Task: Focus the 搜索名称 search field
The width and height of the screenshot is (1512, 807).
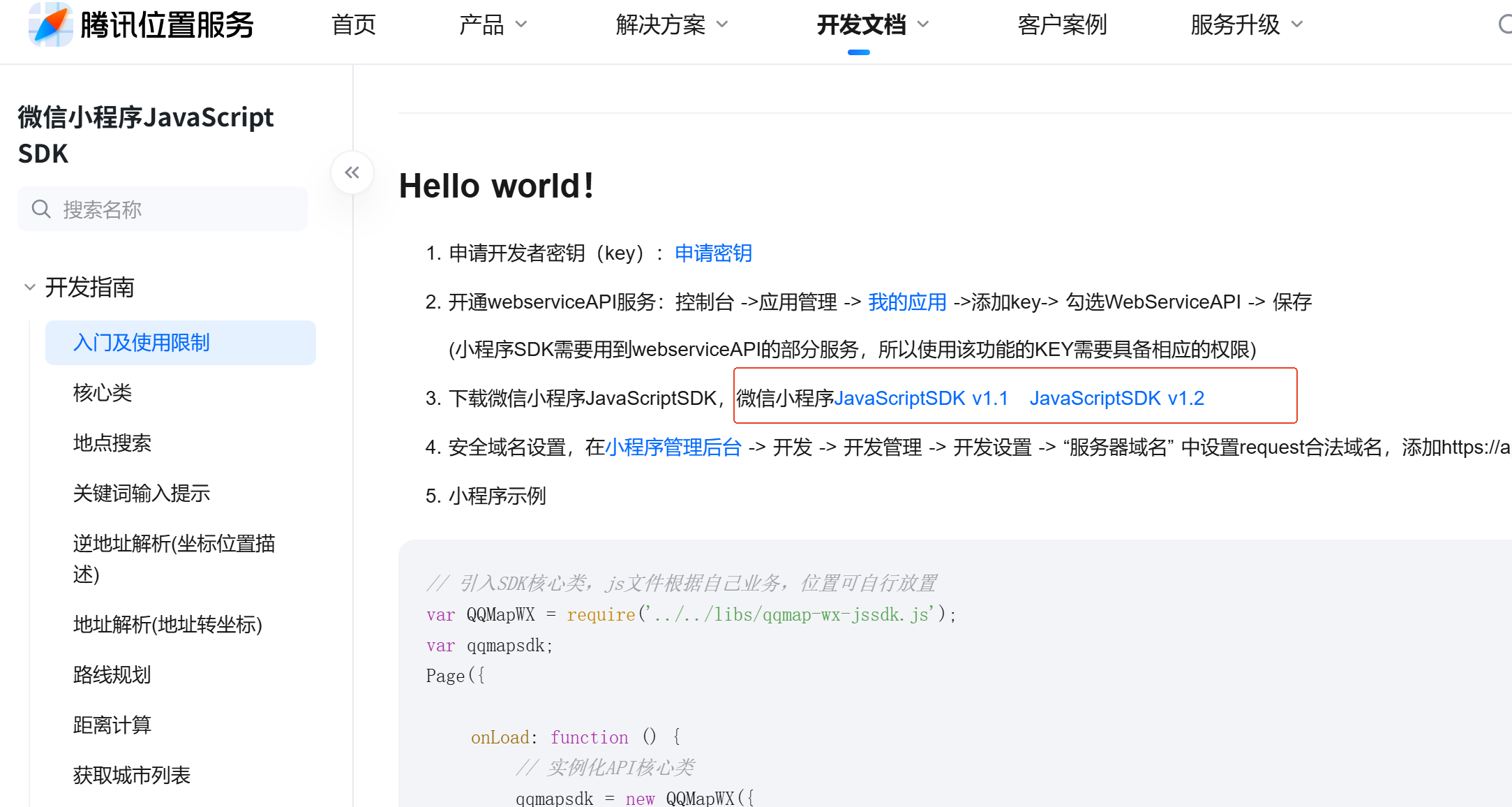Action: [163, 209]
